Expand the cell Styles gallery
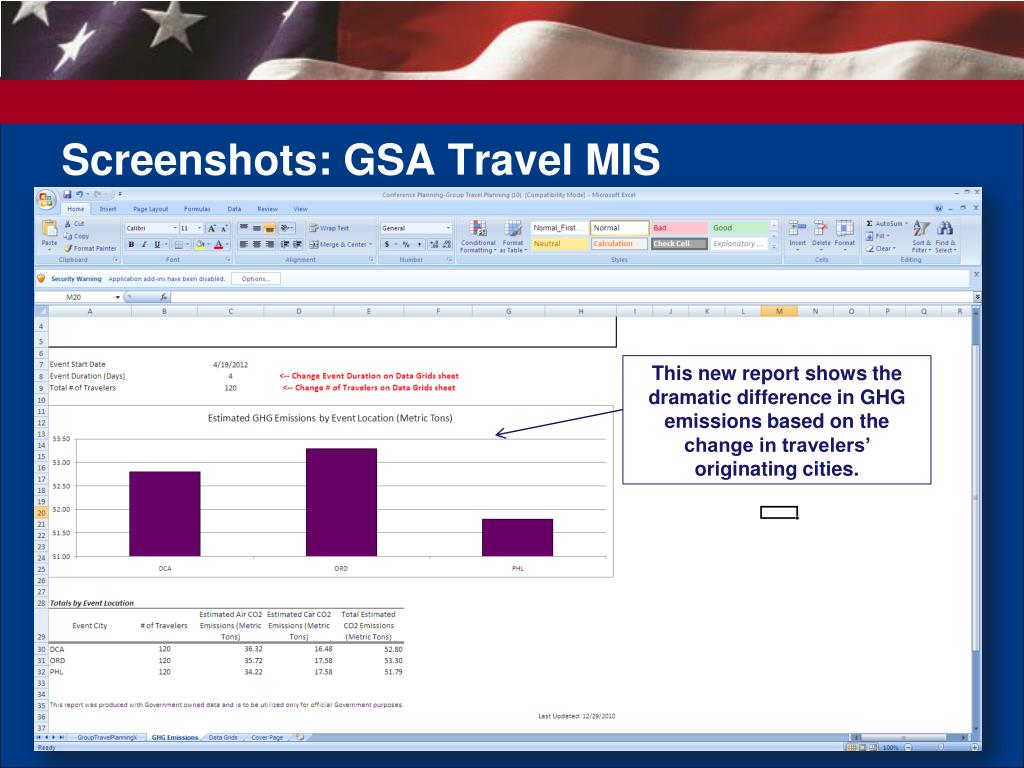This screenshot has height=768, width=1024. pyautogui.click(x=774, y=246)
